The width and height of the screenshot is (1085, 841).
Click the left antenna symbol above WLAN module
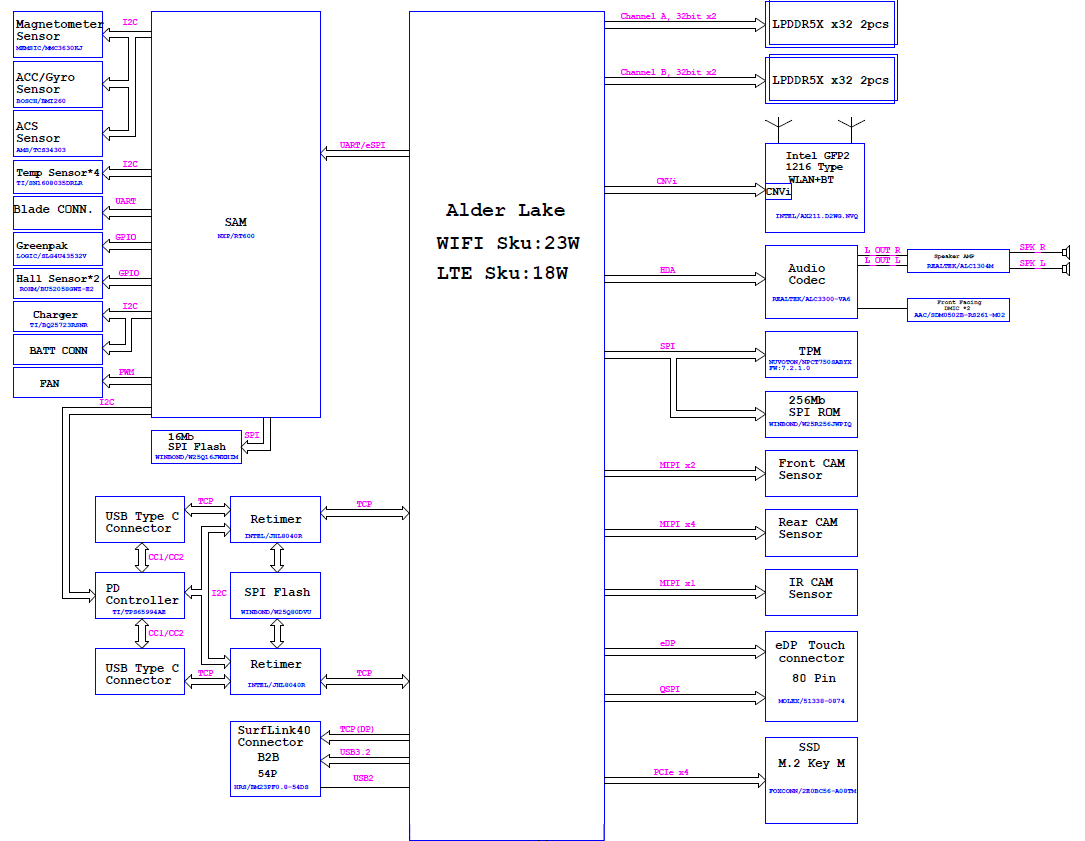coord(779,129)
